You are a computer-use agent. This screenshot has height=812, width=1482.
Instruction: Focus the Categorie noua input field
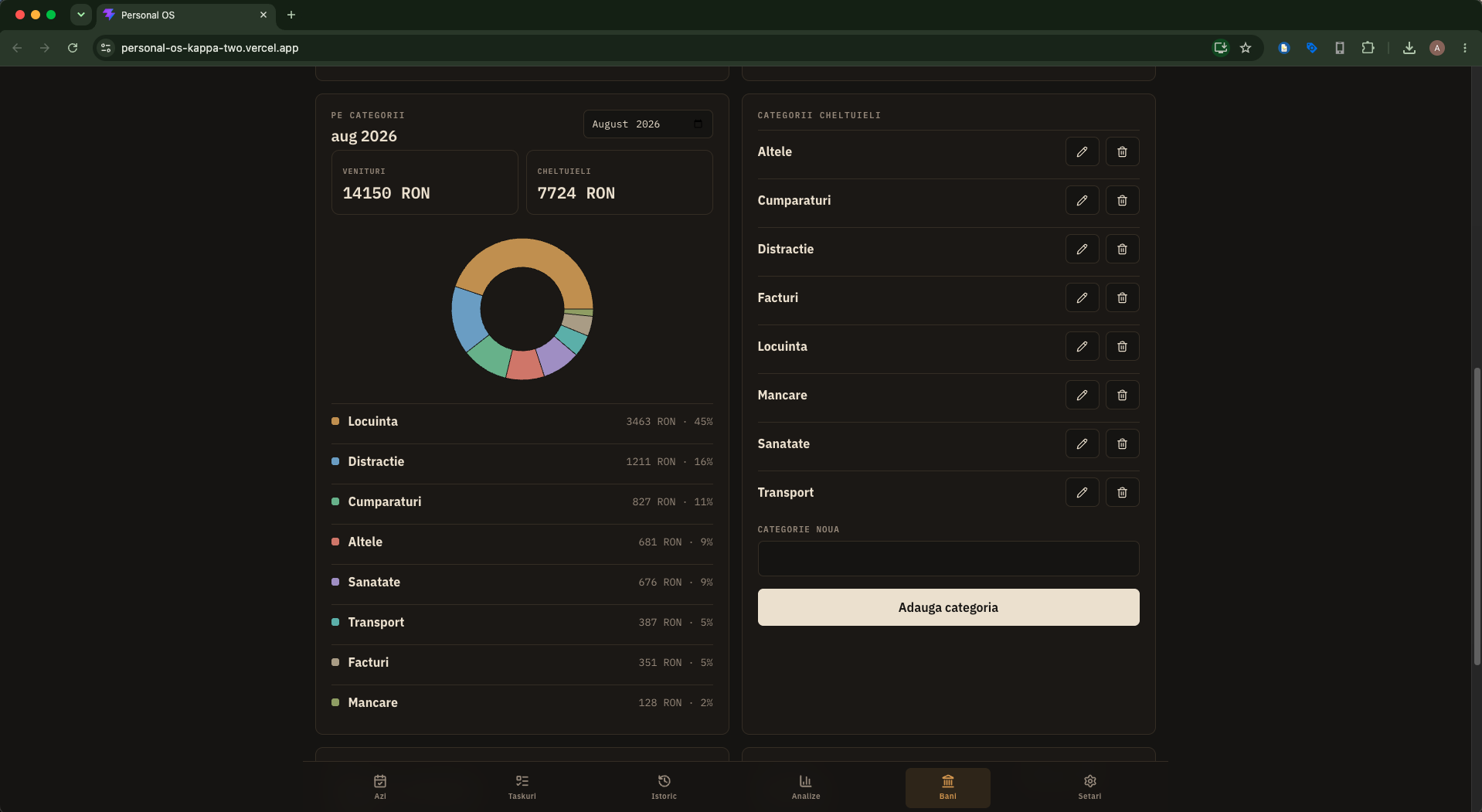tap(948, 559)
